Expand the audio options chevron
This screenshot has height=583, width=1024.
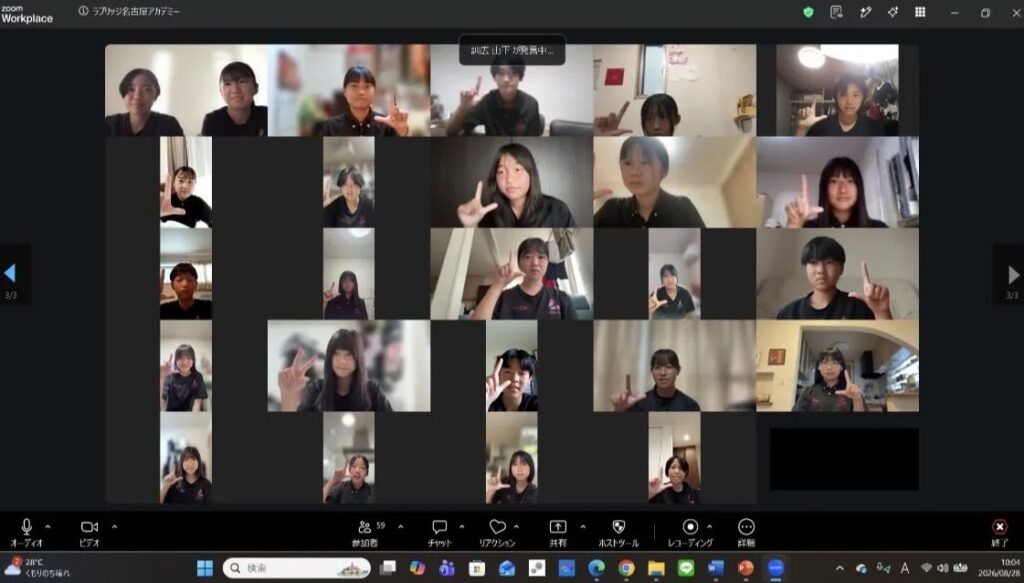pos(48,526)
